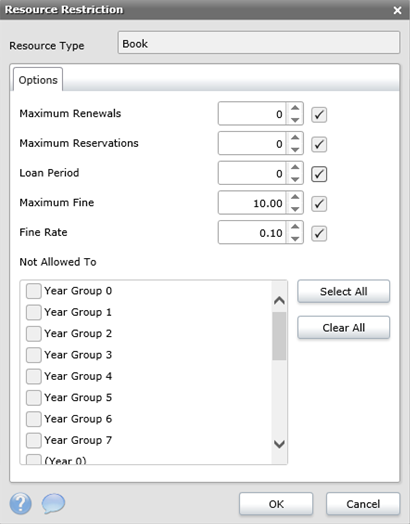The image size is (410, 524).
Task: Click the list scroll-up chevron arrow
Action: (279, 301)
